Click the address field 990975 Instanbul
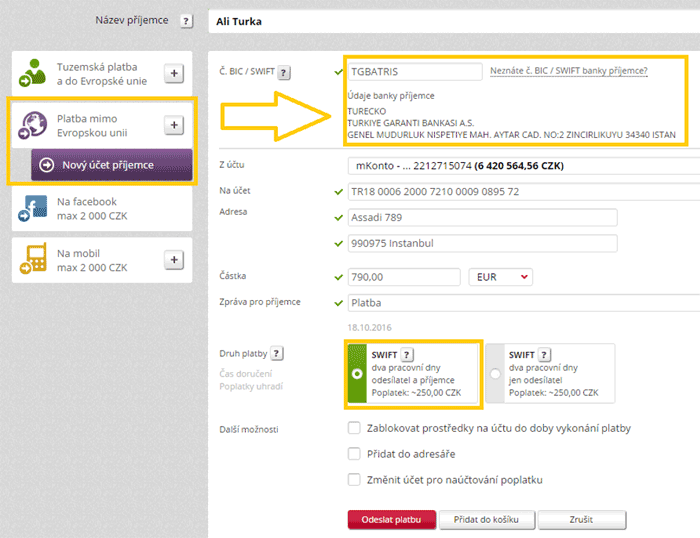Screen dimensions: 700x538 [483, 243]
